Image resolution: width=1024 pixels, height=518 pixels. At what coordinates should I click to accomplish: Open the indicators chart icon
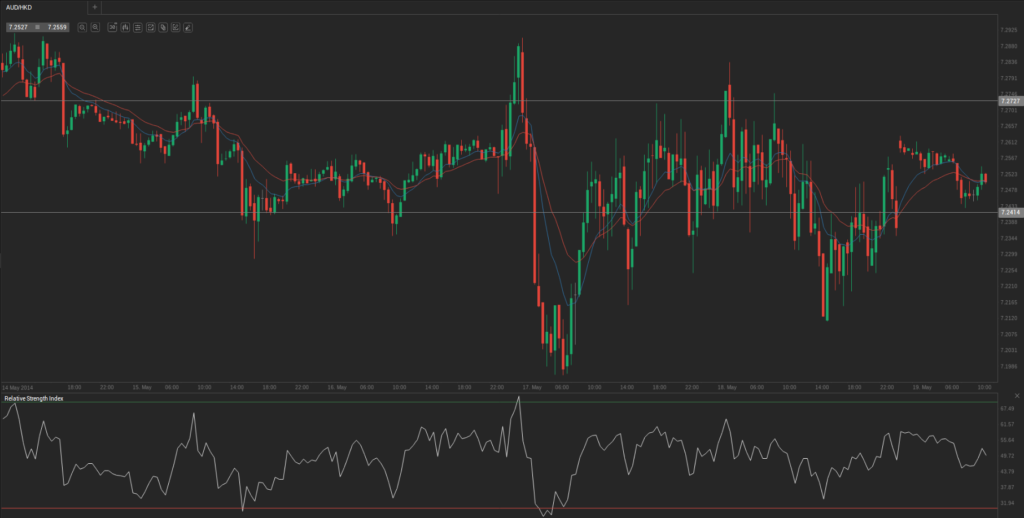[176, 27]
